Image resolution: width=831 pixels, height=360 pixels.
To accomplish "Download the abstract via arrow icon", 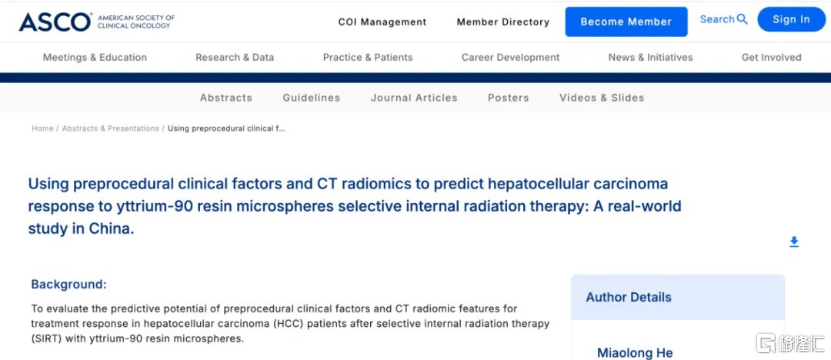I will coord(793,242).
